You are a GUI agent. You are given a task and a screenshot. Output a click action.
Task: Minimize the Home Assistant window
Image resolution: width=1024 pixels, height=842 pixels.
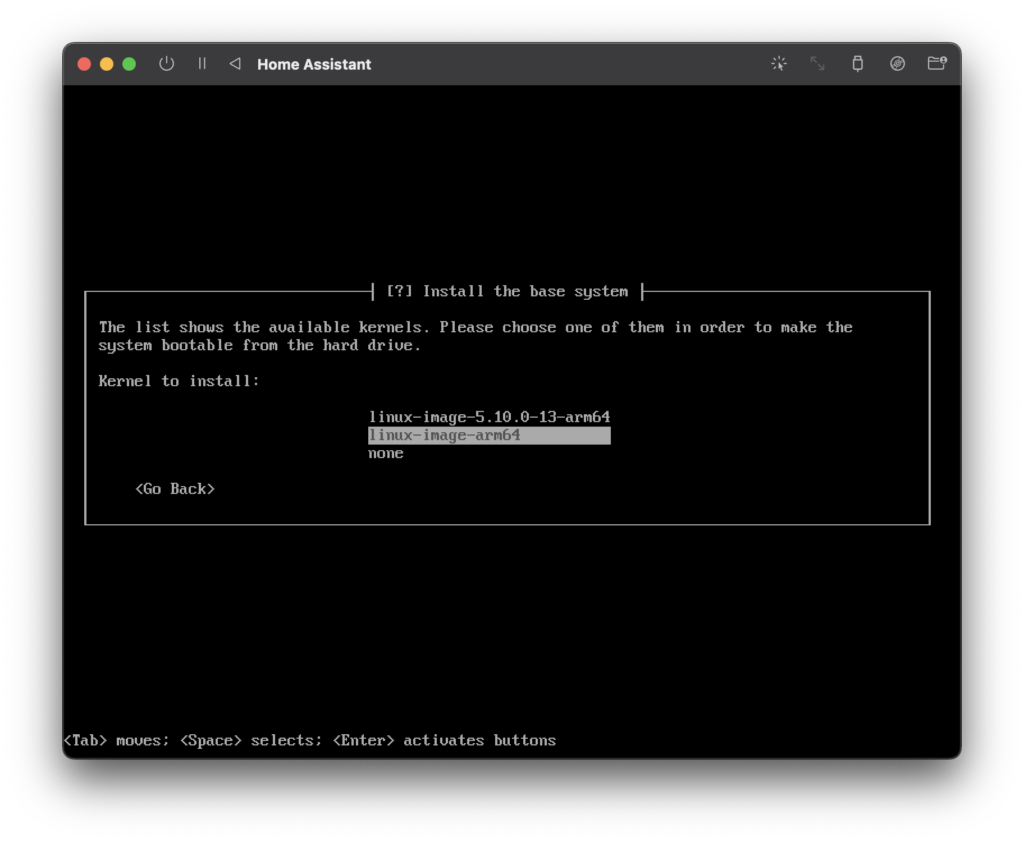pos(106,64)
